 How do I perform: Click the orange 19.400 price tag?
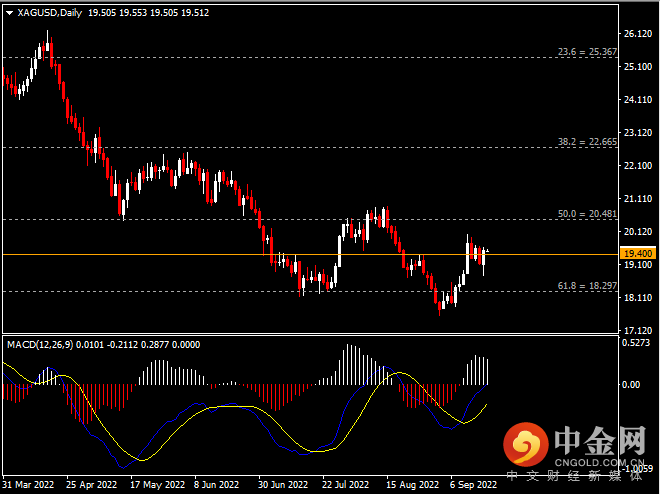click(637, 253)
